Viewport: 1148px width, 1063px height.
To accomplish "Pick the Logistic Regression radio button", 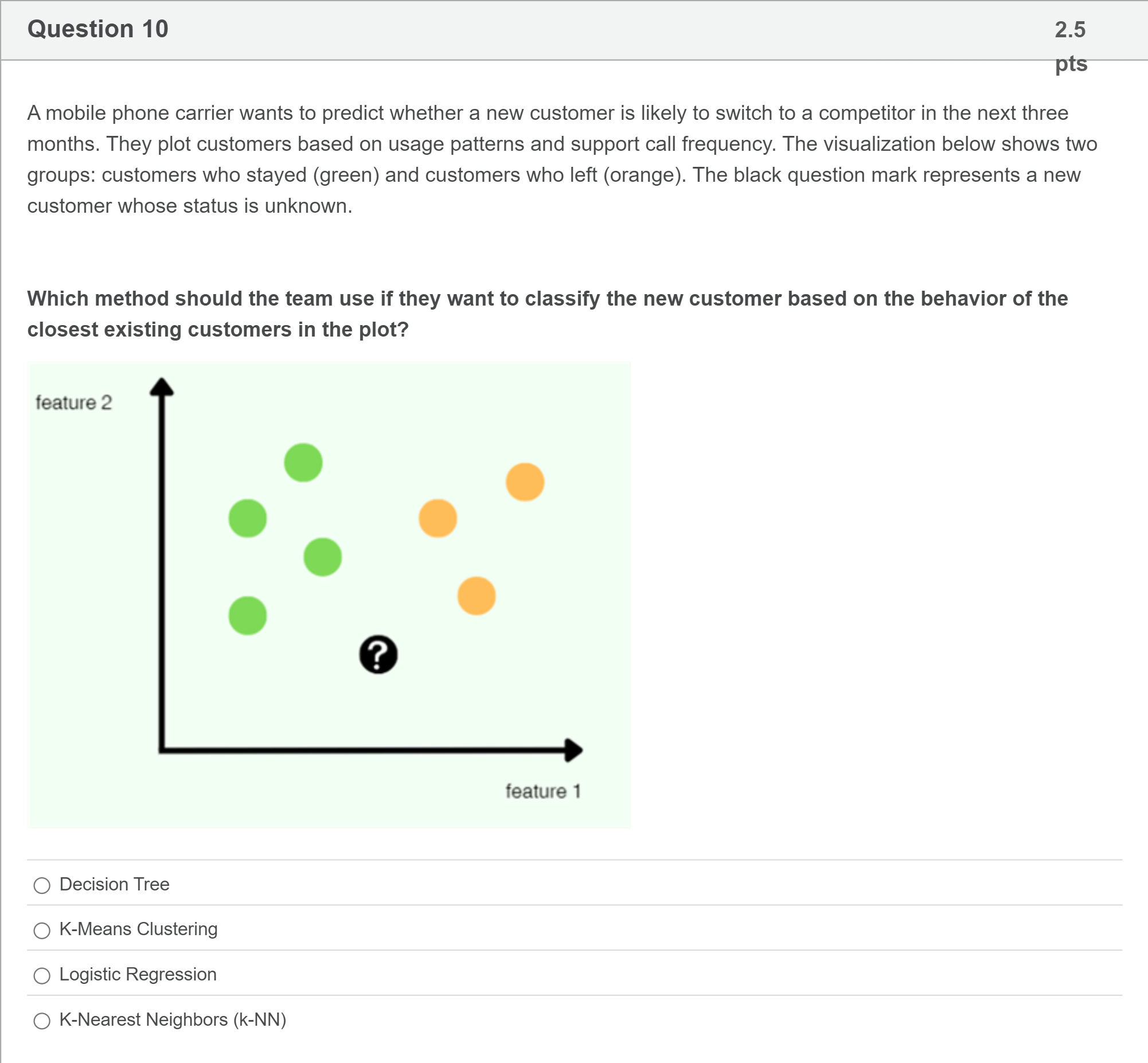I will [42, 976].
